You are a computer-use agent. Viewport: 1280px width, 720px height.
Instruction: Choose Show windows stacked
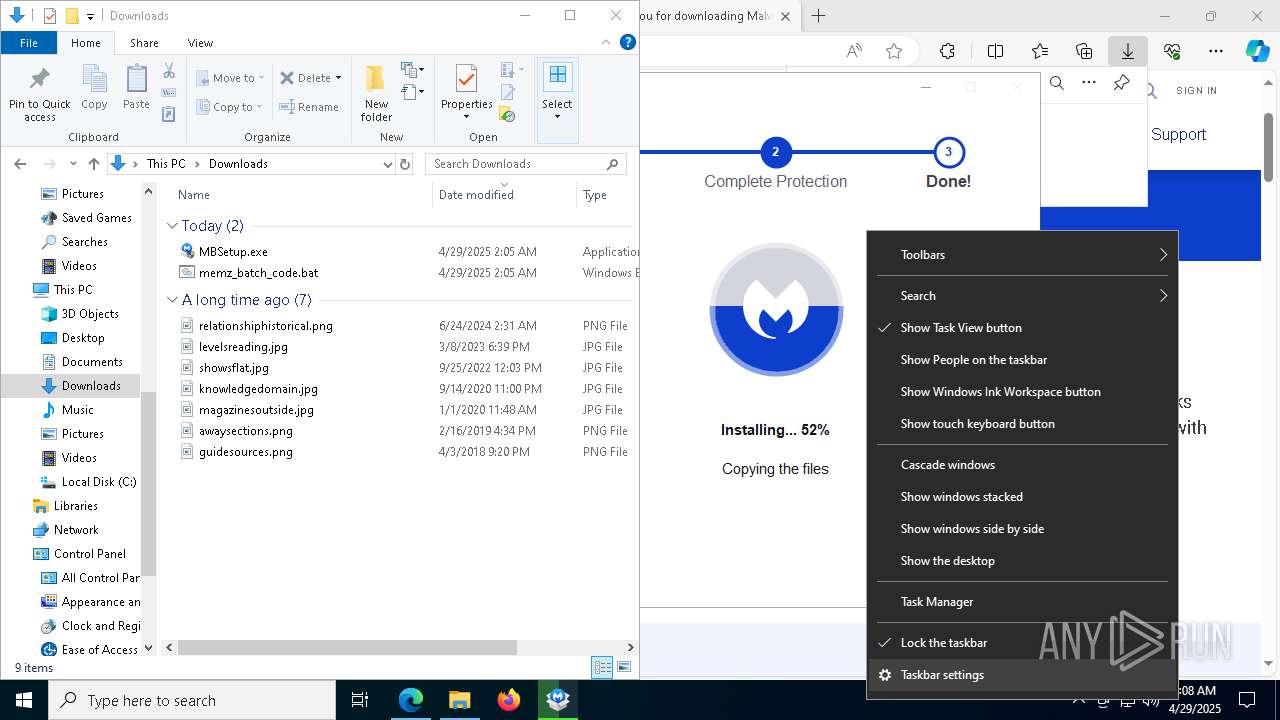click(x=1022, y=497)
